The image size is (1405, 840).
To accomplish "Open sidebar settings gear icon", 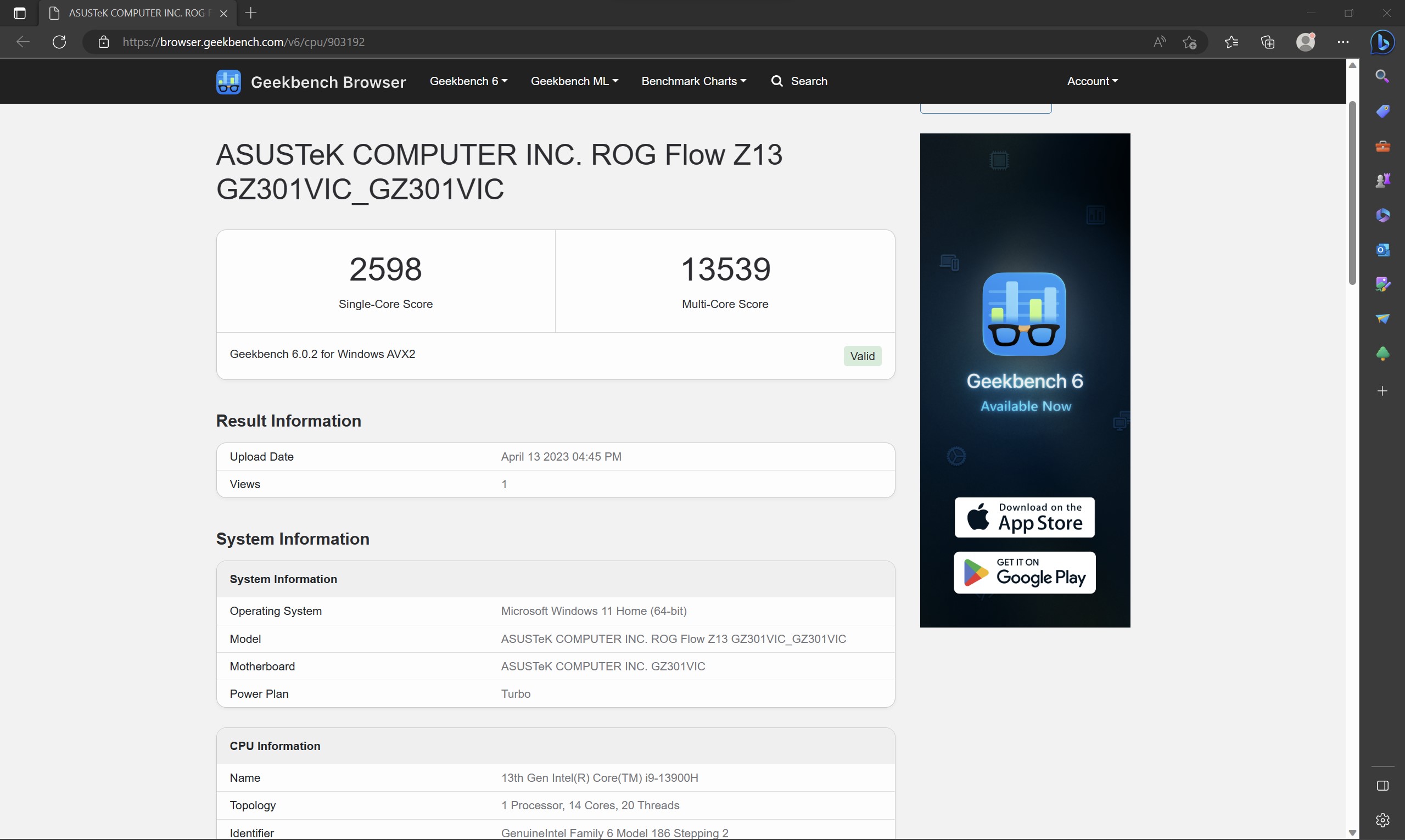I will (x=1382, y=820).
